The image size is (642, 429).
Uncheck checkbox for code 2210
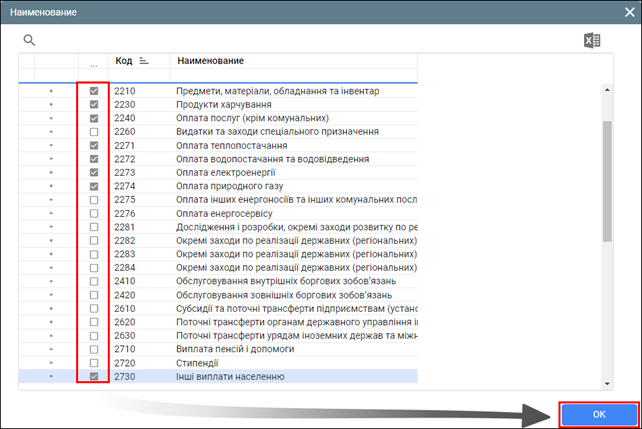coord(93,91)
